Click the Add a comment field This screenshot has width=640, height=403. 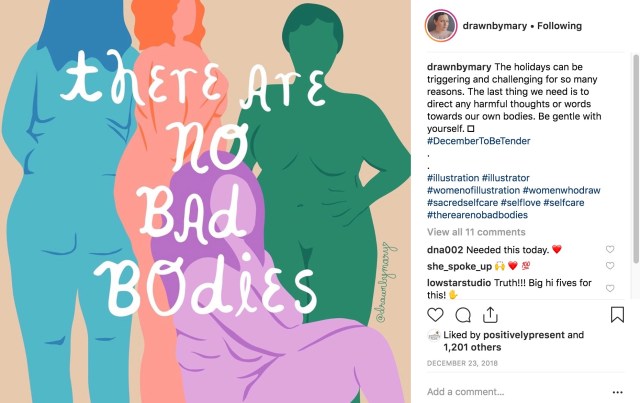coord(514,392)
